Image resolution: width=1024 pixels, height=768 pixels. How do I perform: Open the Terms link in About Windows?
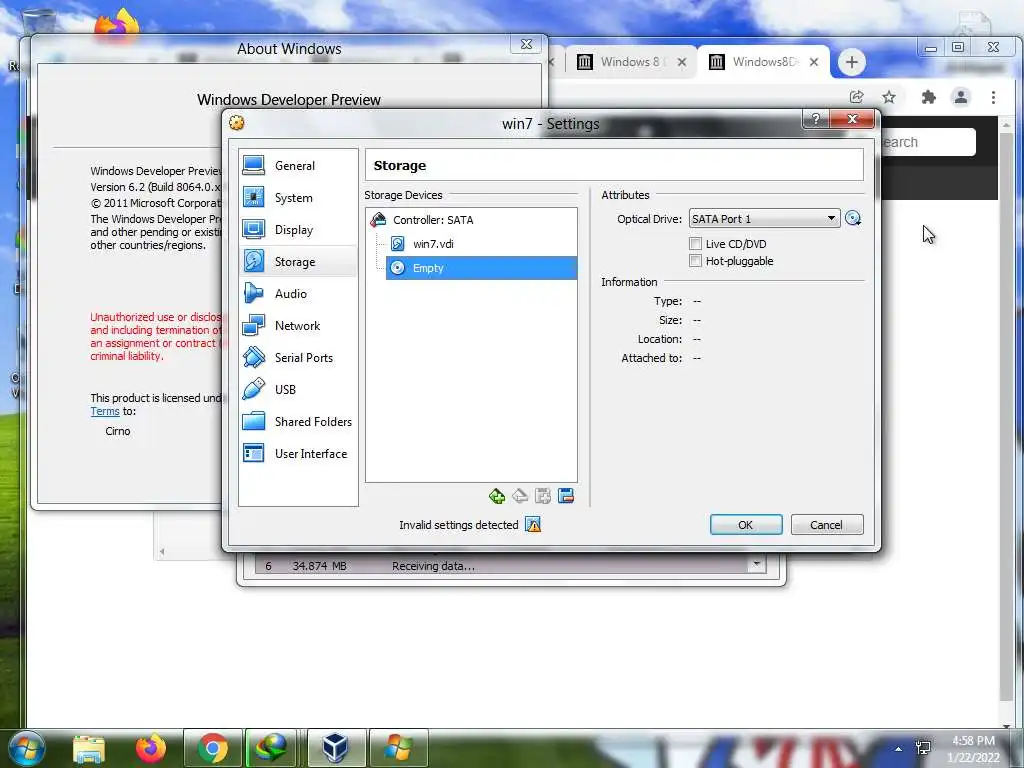[104, 411]
